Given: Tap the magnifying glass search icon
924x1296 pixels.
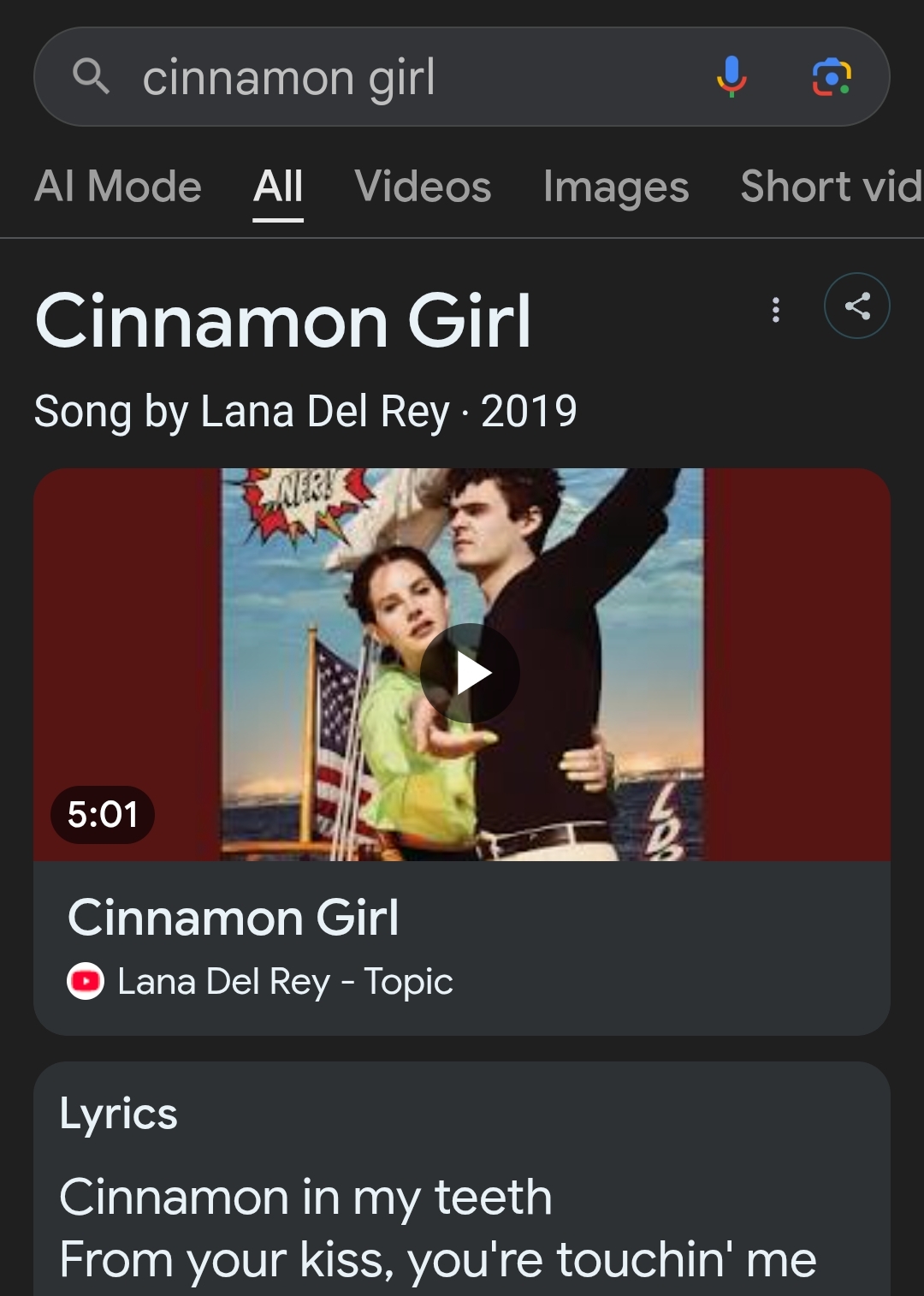Looking at the screenshot, I should coord(91,77).
